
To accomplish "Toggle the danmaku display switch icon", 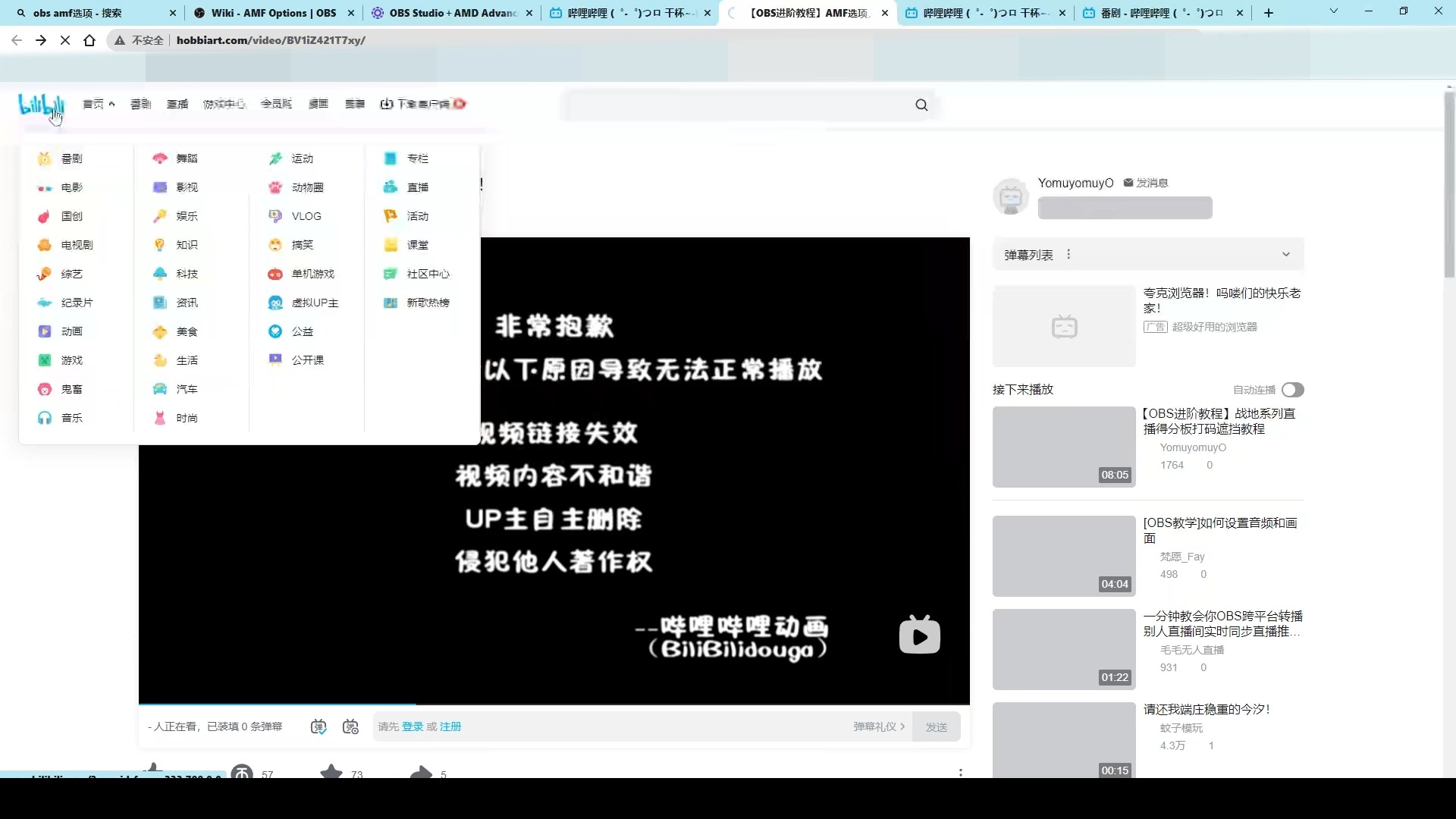I will [318, 726].
